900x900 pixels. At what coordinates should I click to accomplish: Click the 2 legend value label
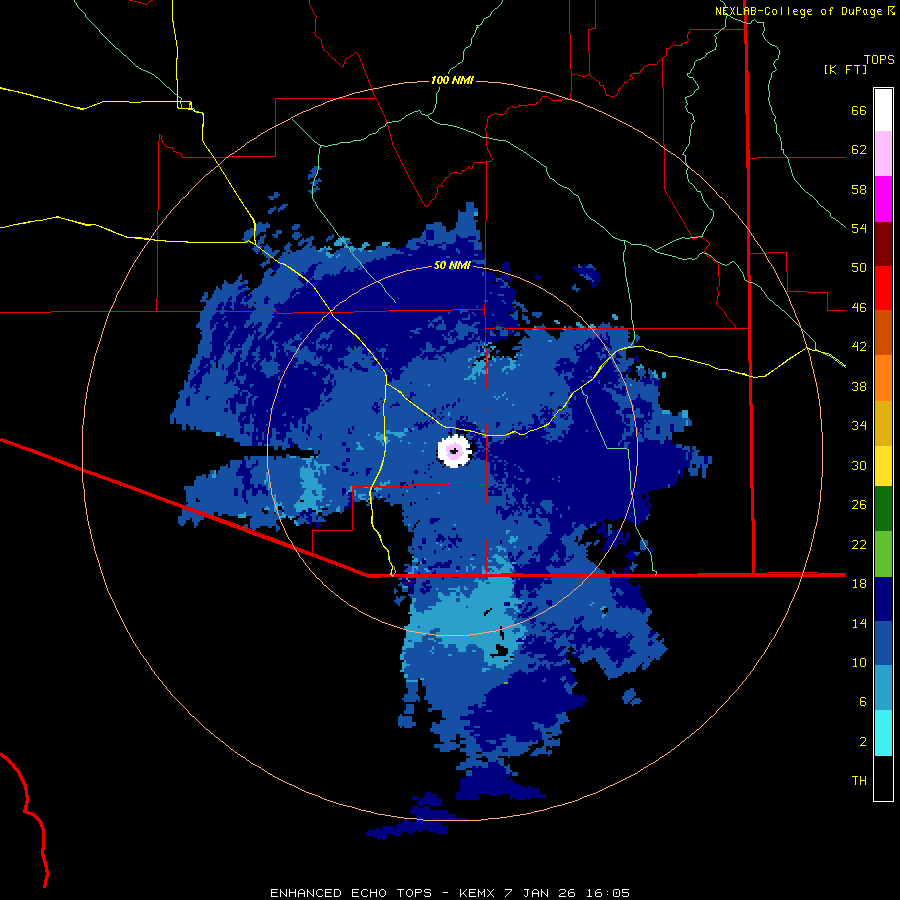863,742
